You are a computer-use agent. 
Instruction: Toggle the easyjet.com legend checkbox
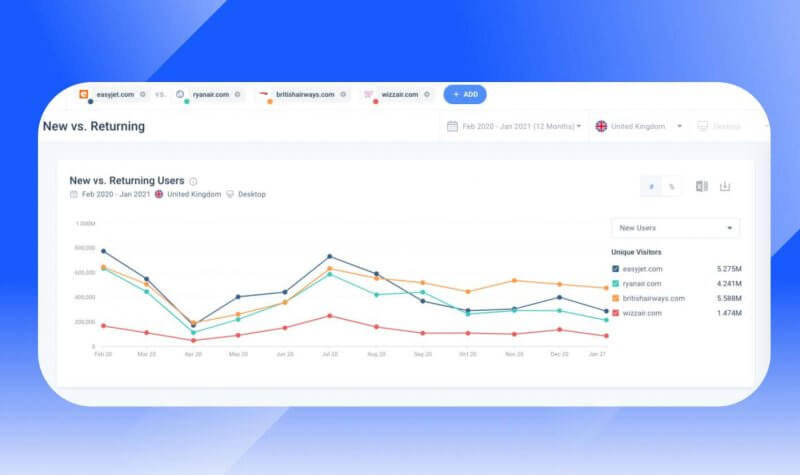(615, 269)
